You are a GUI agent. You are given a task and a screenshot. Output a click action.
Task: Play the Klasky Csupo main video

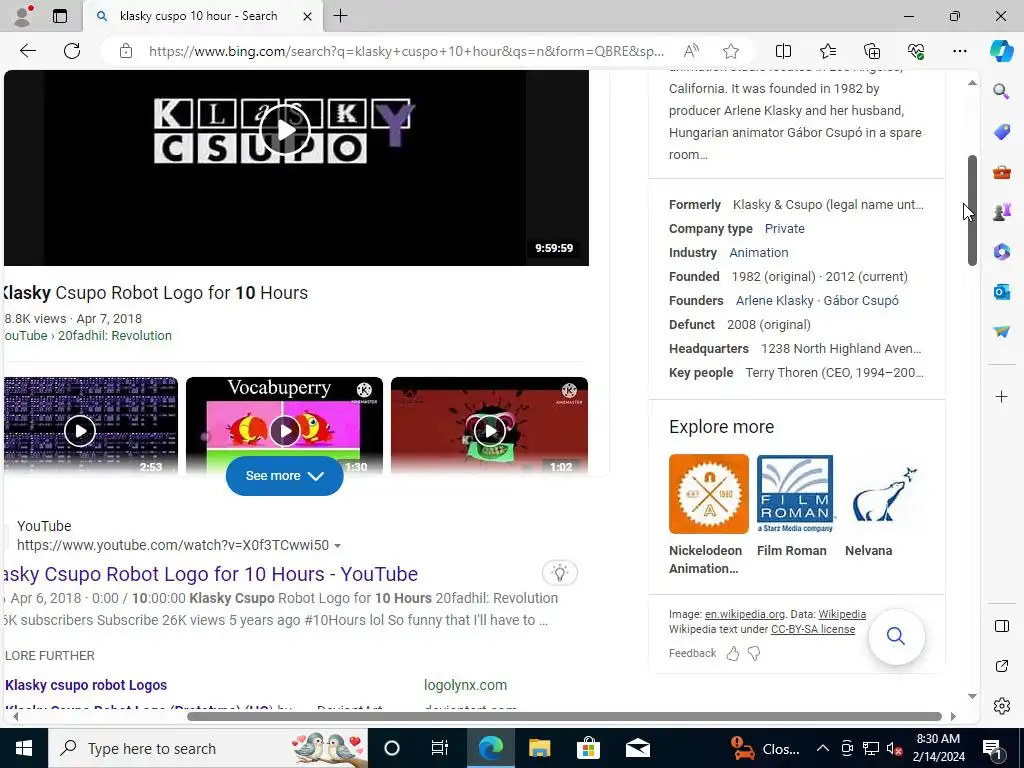coord(284,130)
